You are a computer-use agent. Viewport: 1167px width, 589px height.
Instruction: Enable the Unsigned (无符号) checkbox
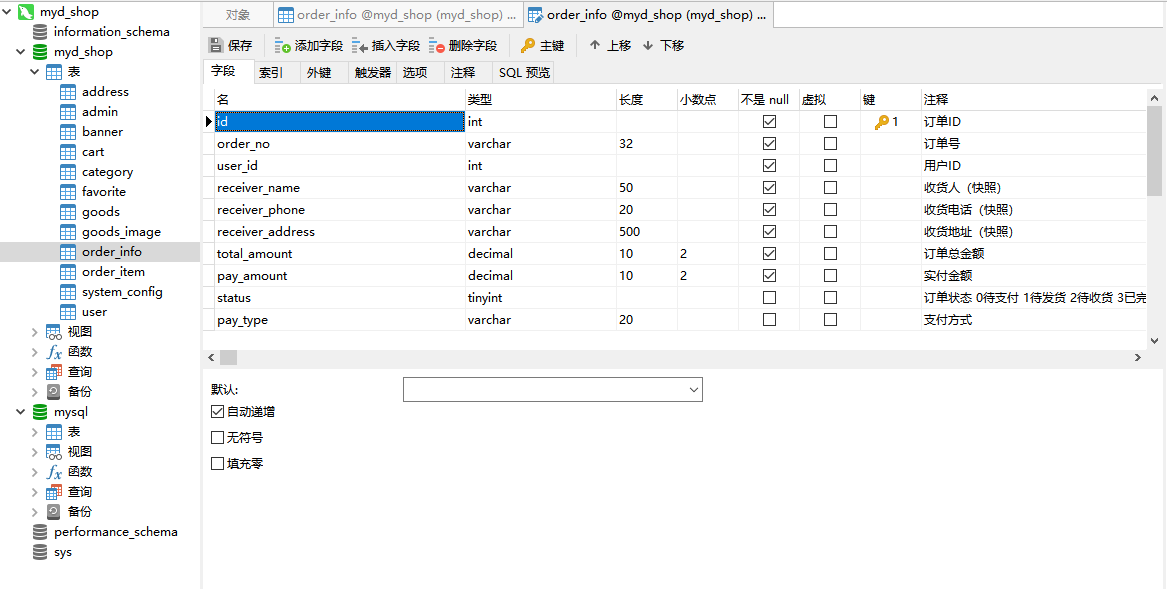point(217,437)
